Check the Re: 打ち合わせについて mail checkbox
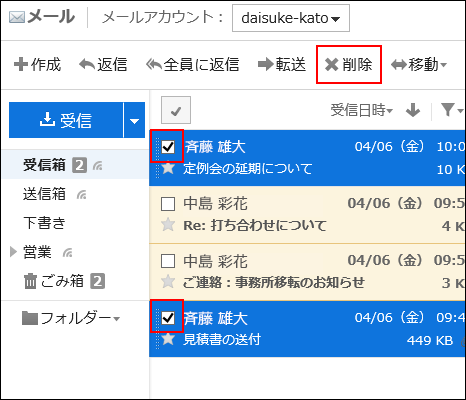The image size is (466, 400). 168,204
